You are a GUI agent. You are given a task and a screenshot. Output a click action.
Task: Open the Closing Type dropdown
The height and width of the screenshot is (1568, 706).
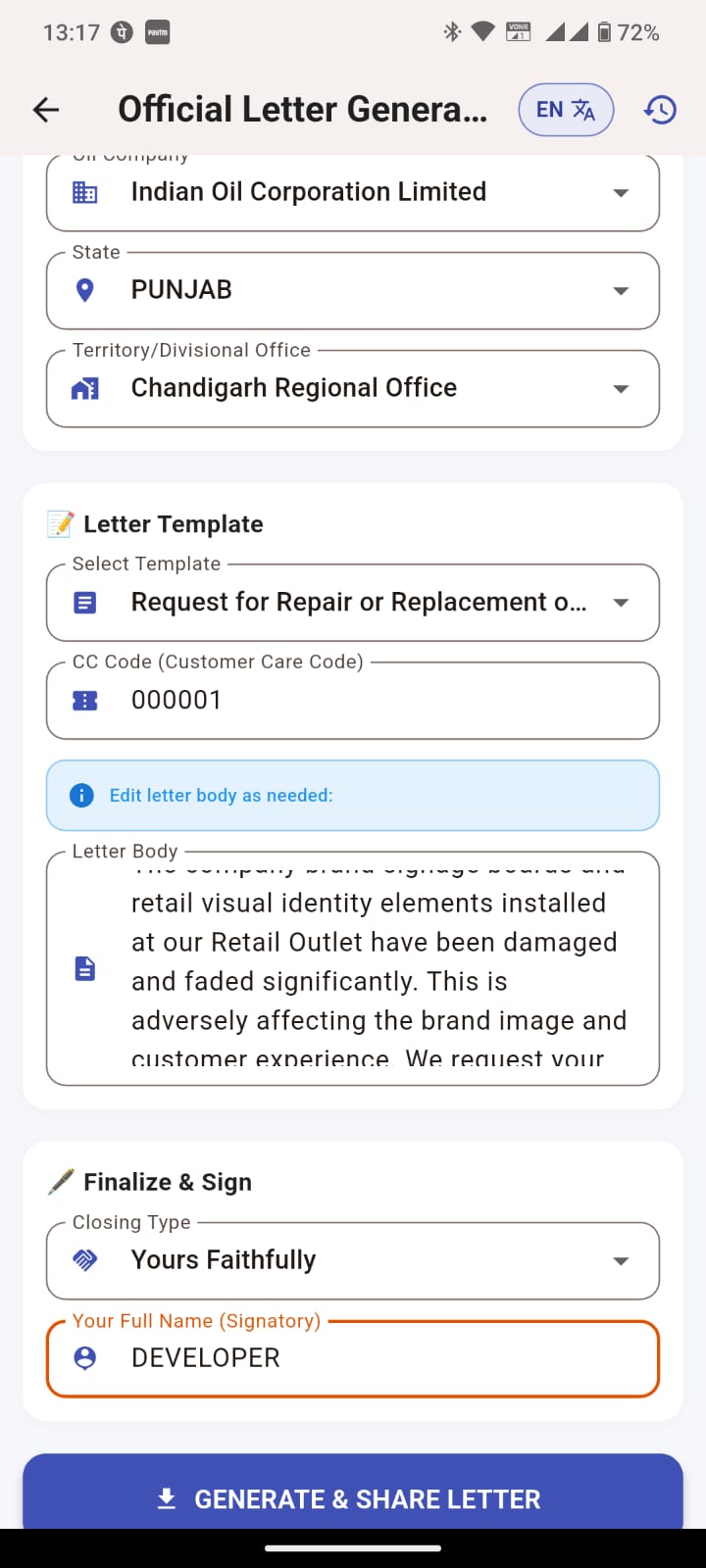click(620, 1261)
